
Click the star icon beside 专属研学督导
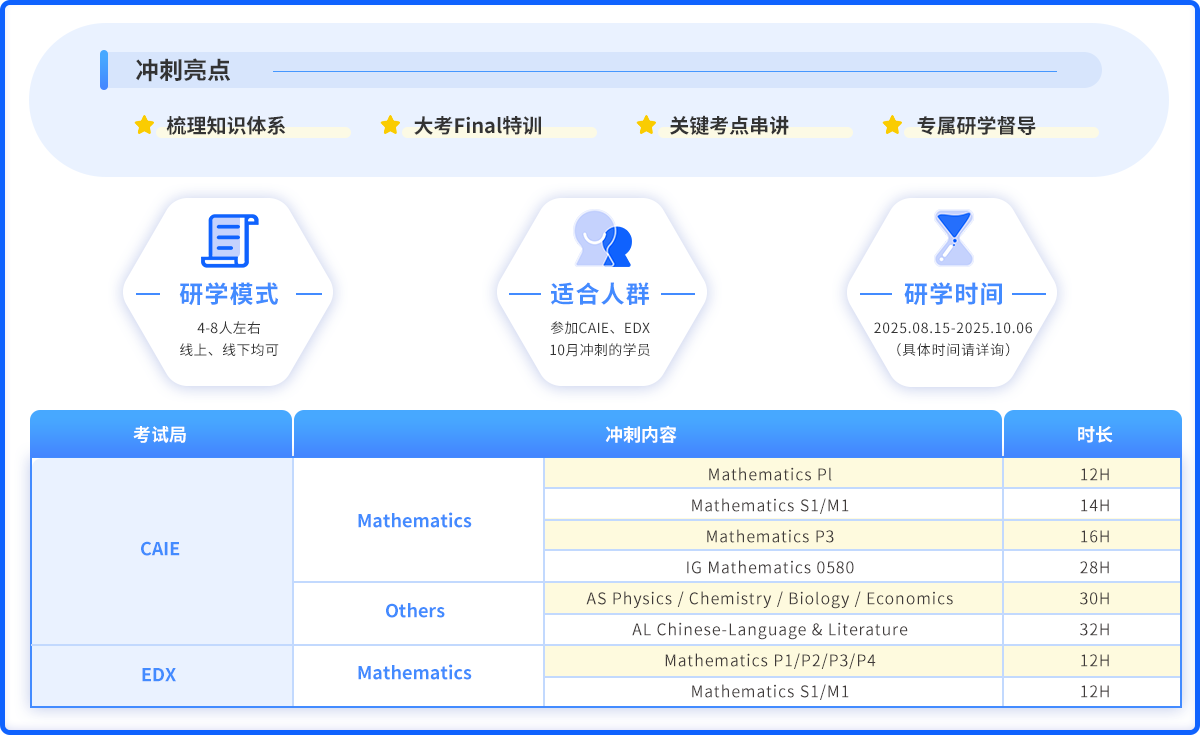pos(892,125)
